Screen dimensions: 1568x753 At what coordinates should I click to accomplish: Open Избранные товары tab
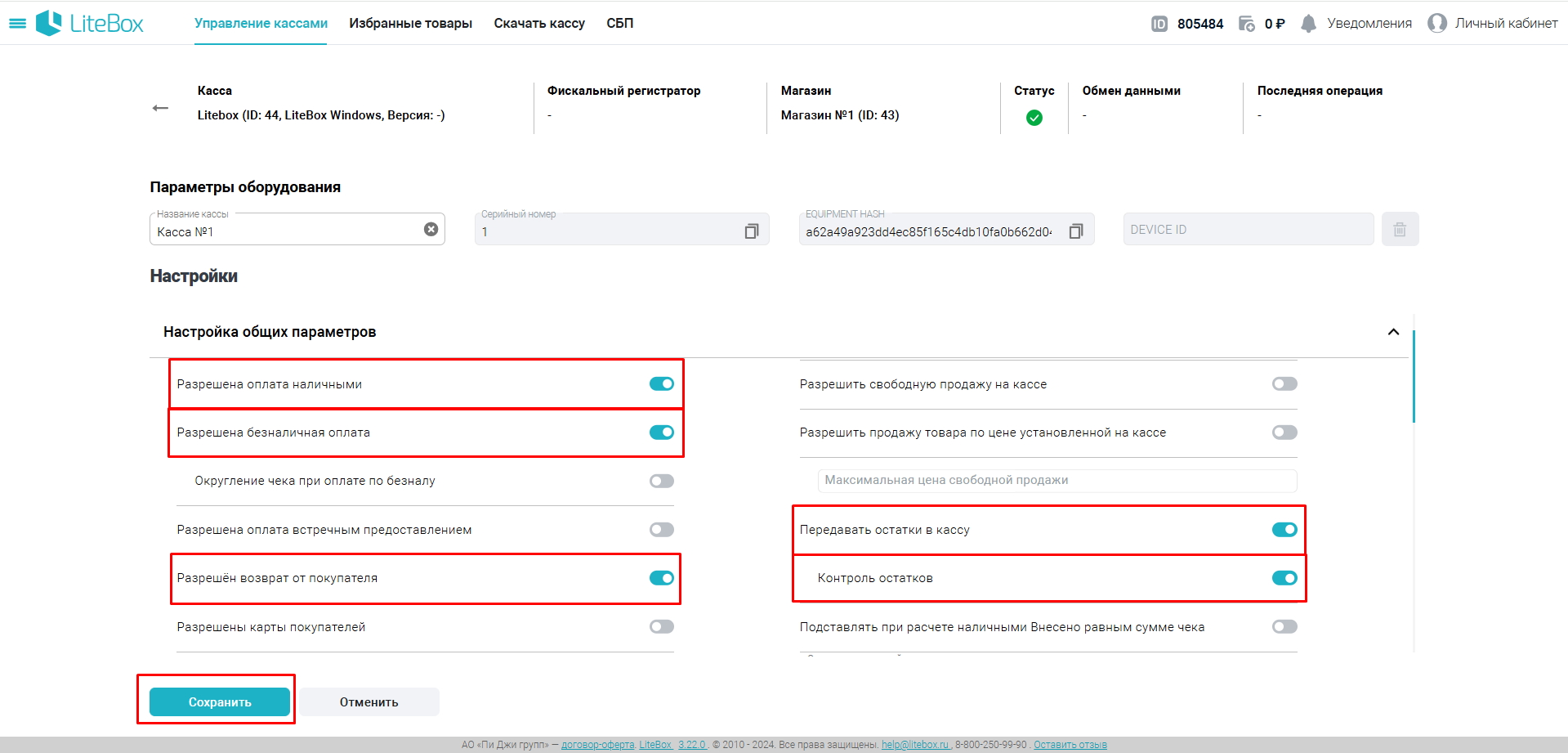[x=410, y=24]
